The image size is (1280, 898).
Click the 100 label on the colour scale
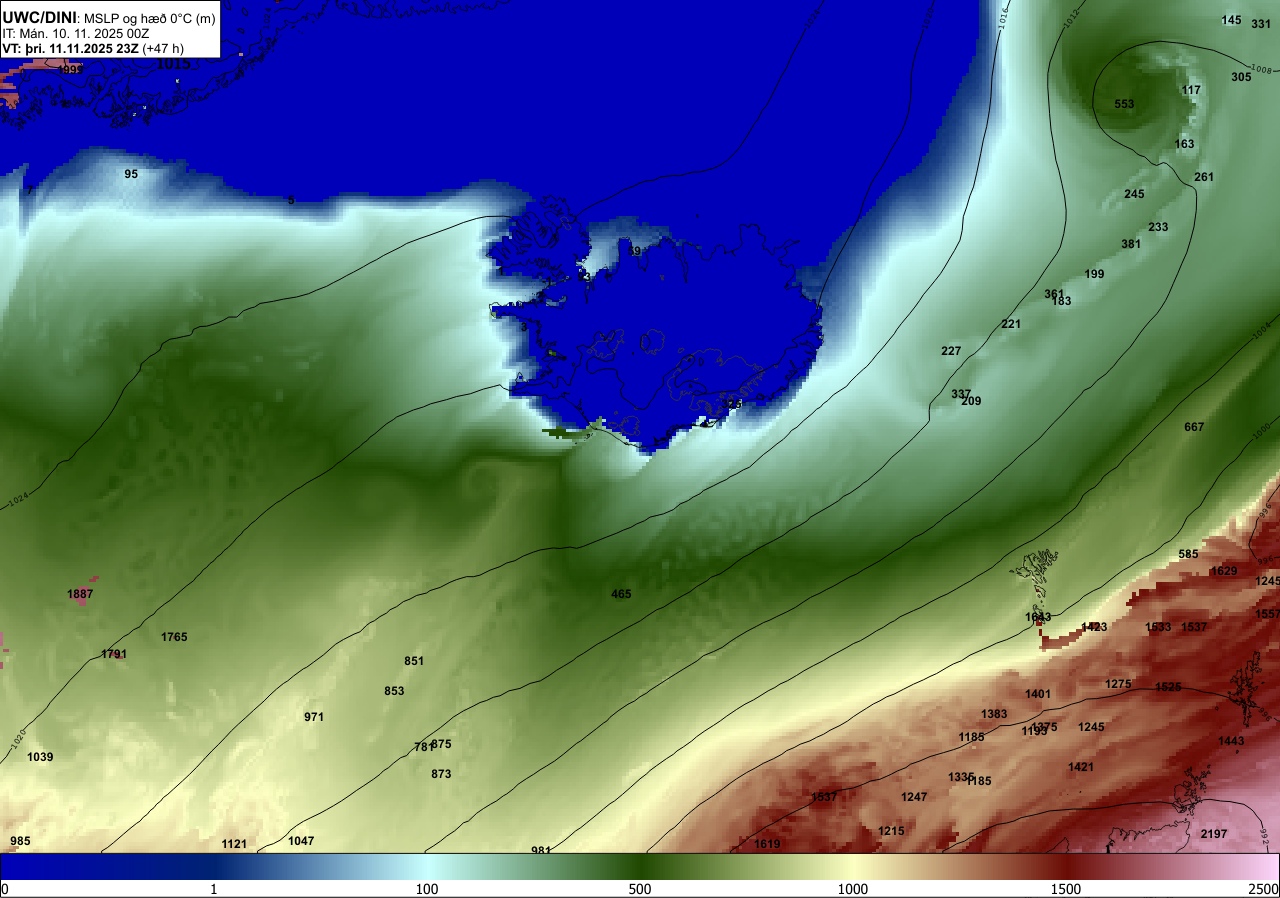(x=427, y=889)
